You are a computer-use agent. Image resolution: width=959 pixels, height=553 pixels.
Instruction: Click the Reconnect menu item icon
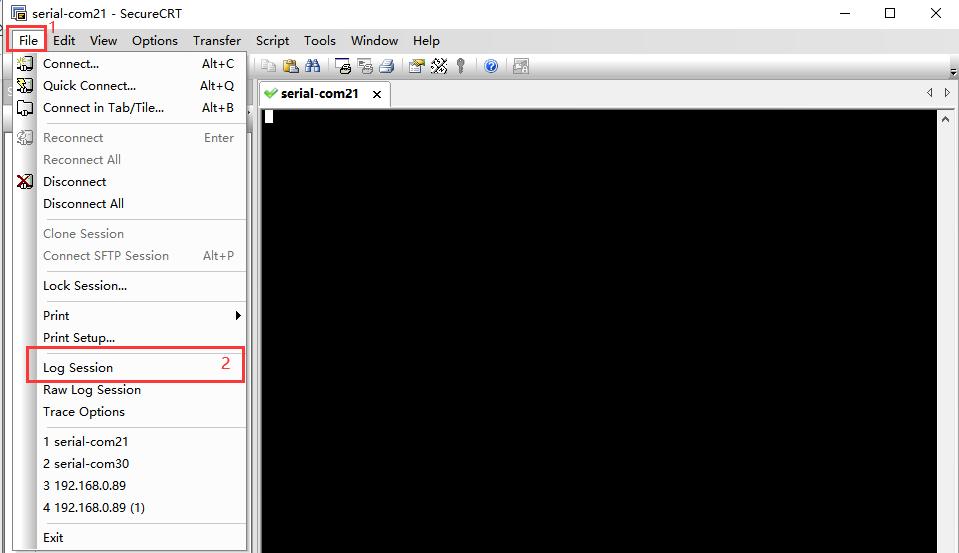pos(25,138)
